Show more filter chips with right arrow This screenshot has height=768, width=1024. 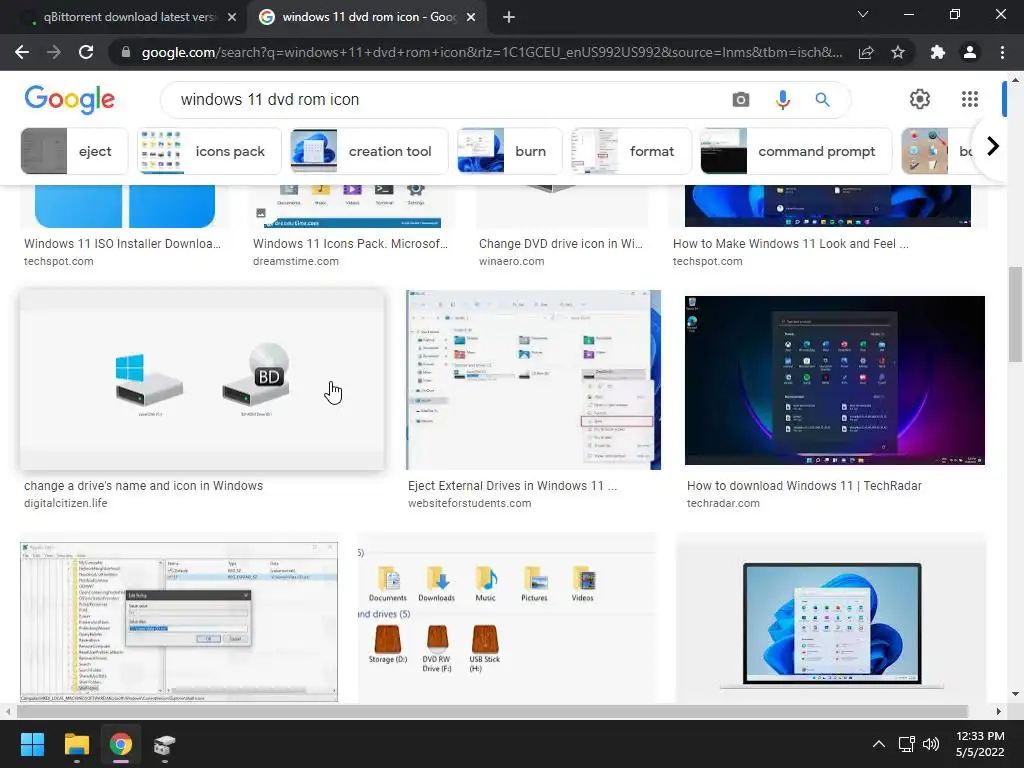(993, 146)
